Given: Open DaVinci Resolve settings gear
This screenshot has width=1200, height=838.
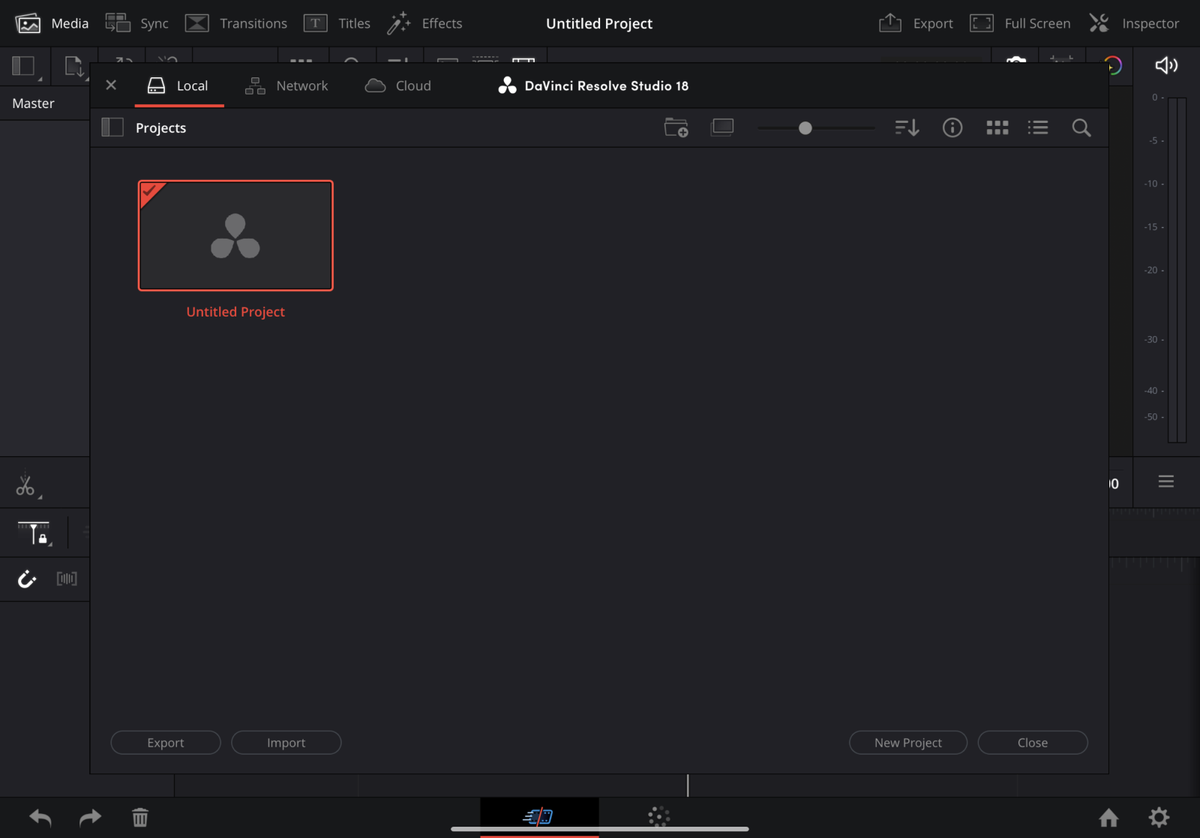Looking at the screenshot, I should tap(1157, 817).
